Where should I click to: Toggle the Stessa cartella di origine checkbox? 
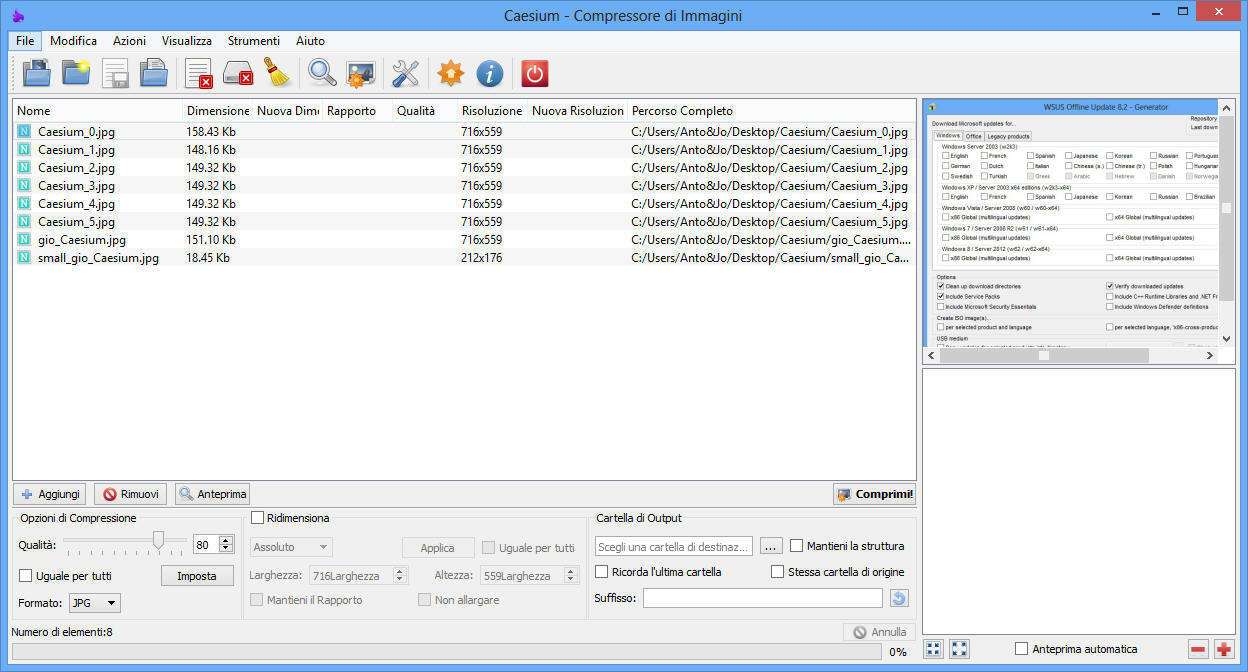click(x=777, y=572)
